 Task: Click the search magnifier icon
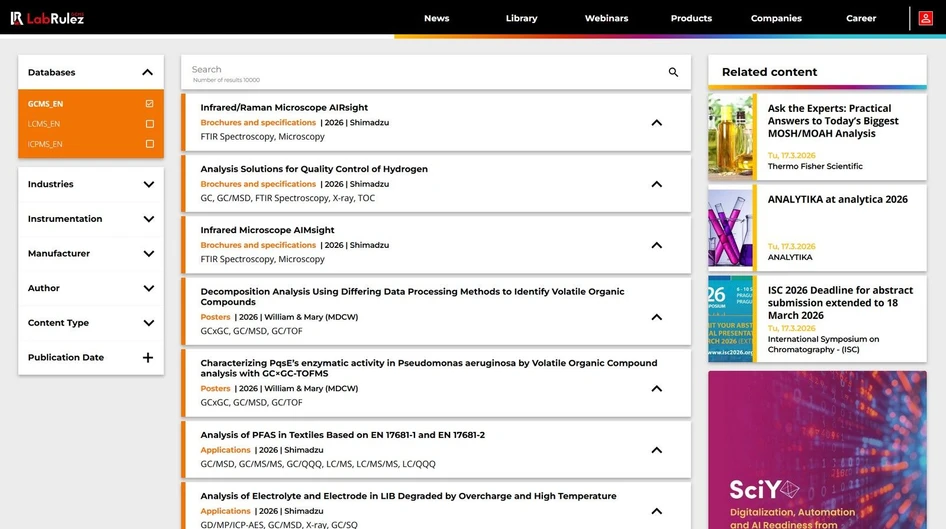(x=673, y=72)
